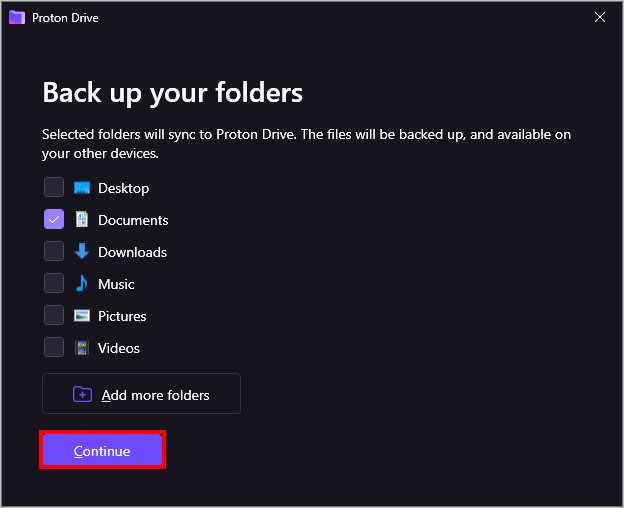This screenshot has height=508, width=624.
Task: Uncheck the Documents checkbox
Action: coord(54,219)
